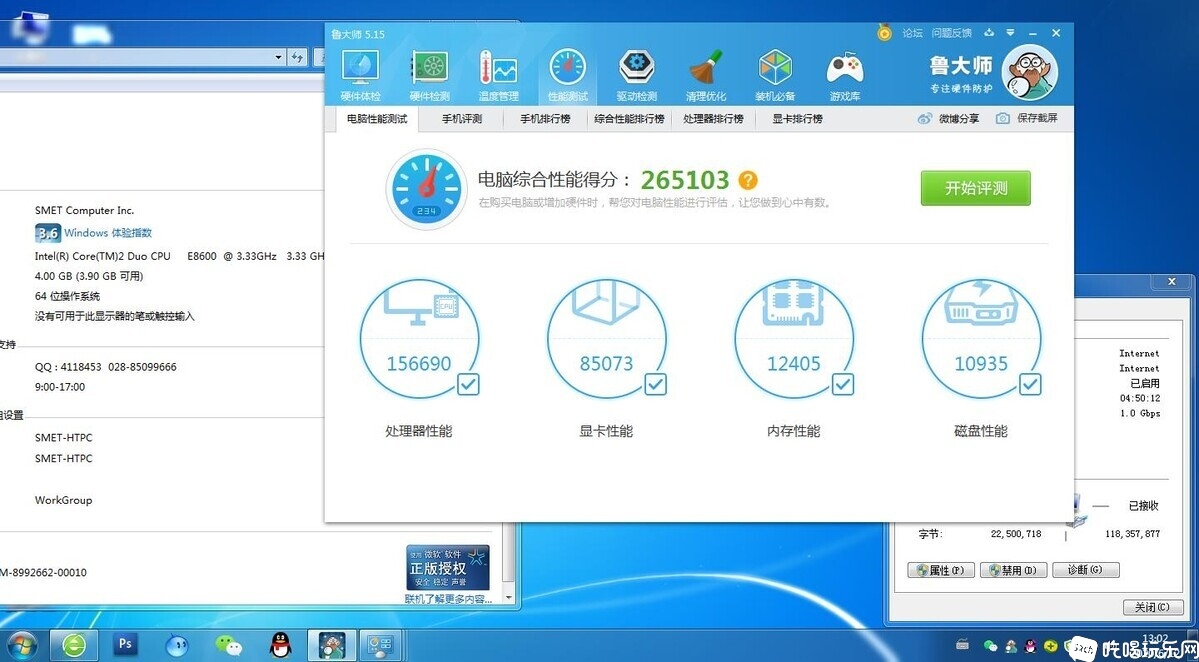The width and height of the screenshot is (1199, 662).
Task: Click the orange question mark beside score 265103
Action: [x=748, y=180]
